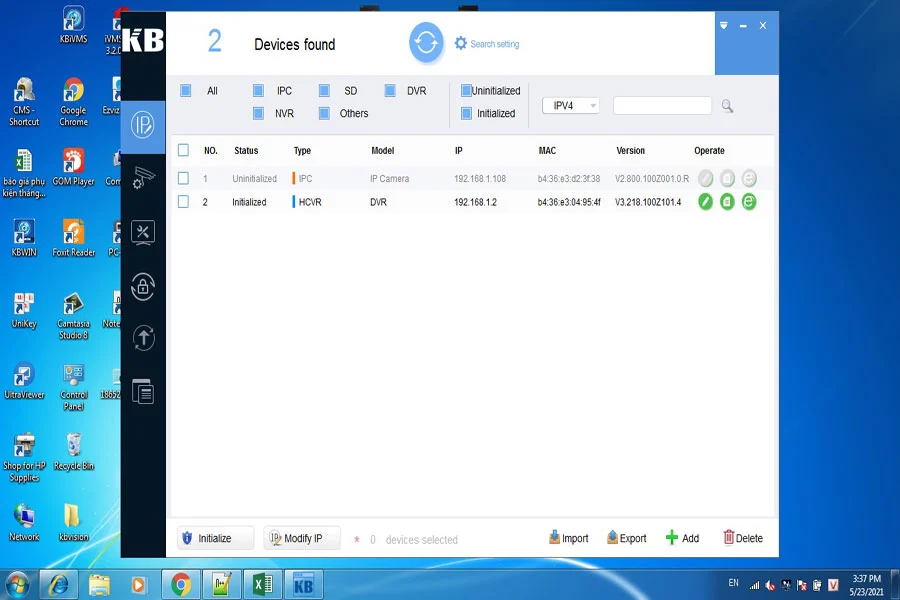Click the Version column header
Image resolution: width=900 pixels, height=600 pixels.
[630, 150]
